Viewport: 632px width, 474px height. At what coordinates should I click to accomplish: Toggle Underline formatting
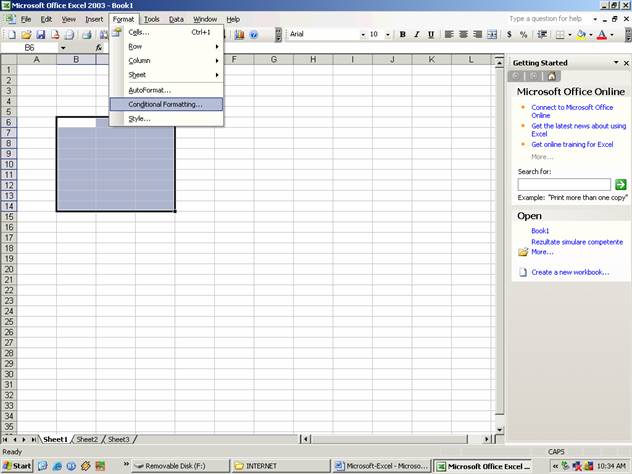click(x=431, y=34)
